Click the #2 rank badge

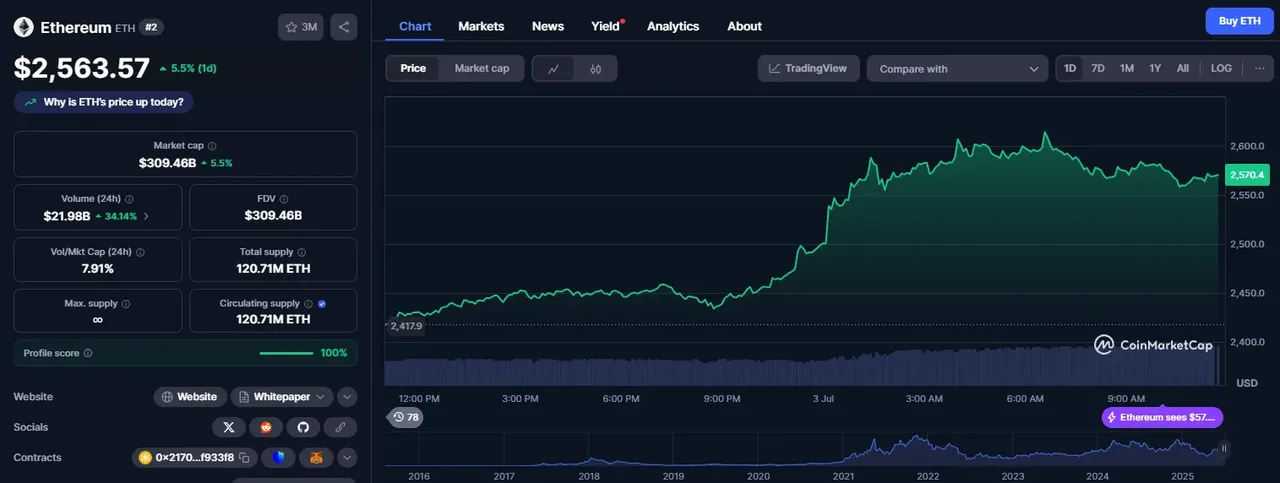[151, 27]
